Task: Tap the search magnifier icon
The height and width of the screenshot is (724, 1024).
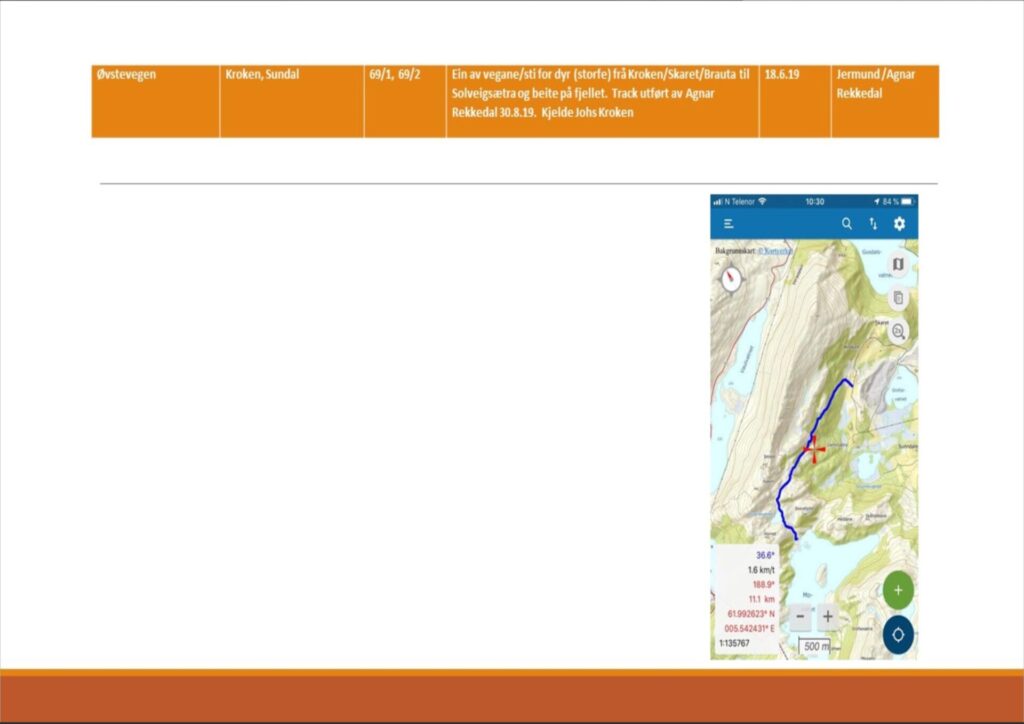Action: tap(847, 224)
